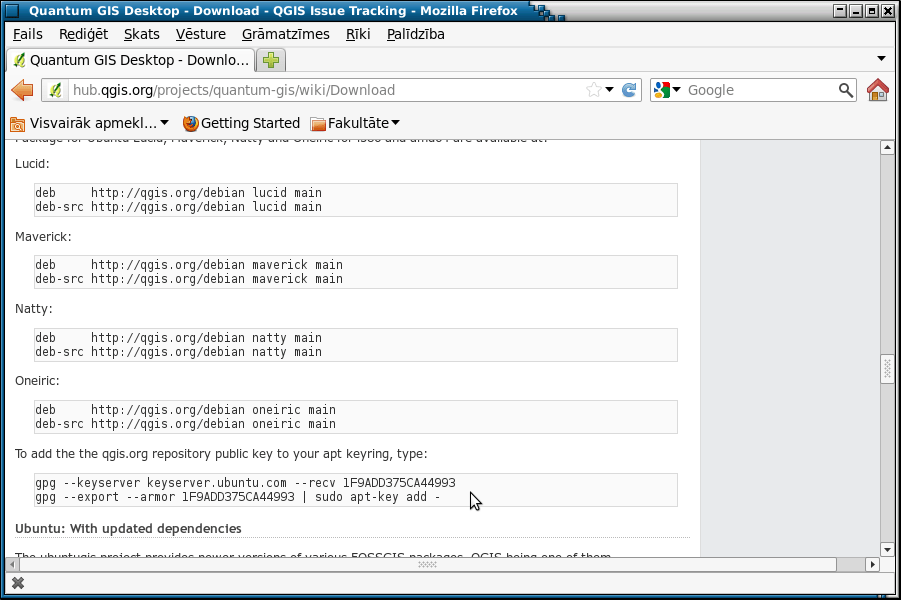Click the 'deb-src http://qgis.org/debian maverick main' line

coord(189,279)
